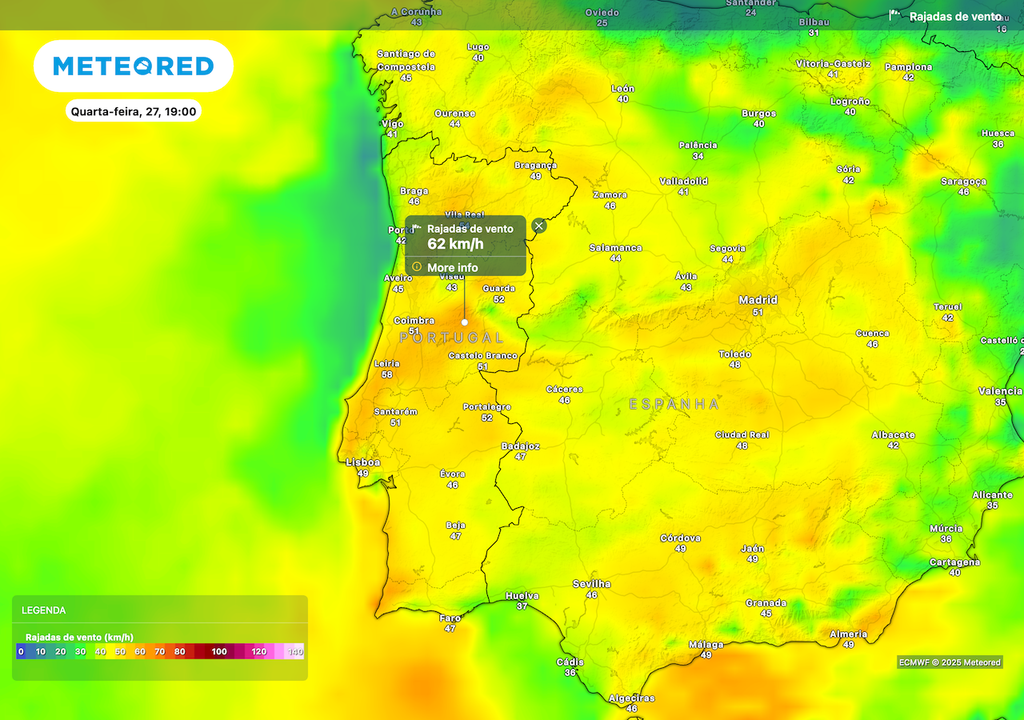
Task: Click Córdova 49 label
Action: coord(680,544)
